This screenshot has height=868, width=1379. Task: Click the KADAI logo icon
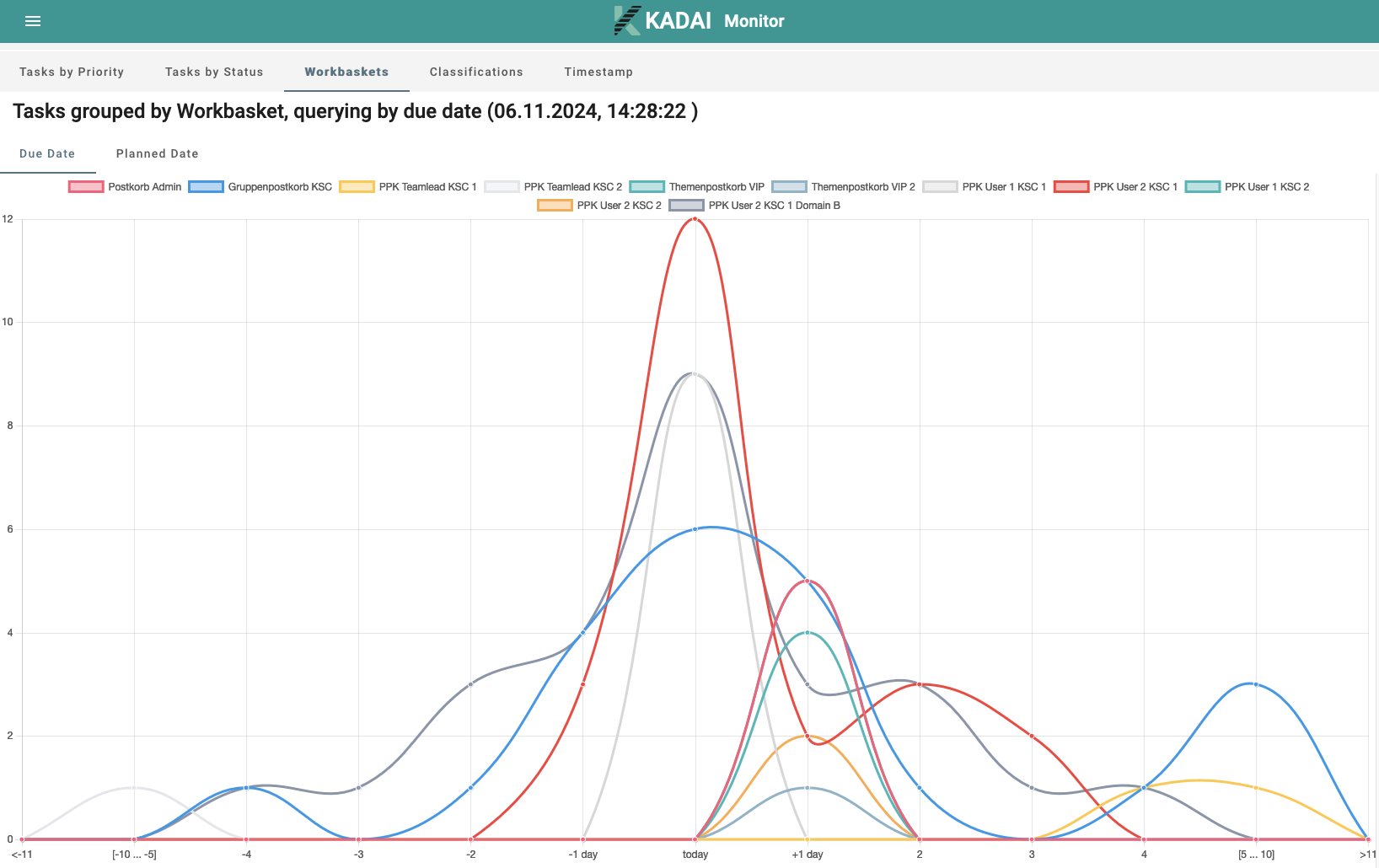[627, 20]
